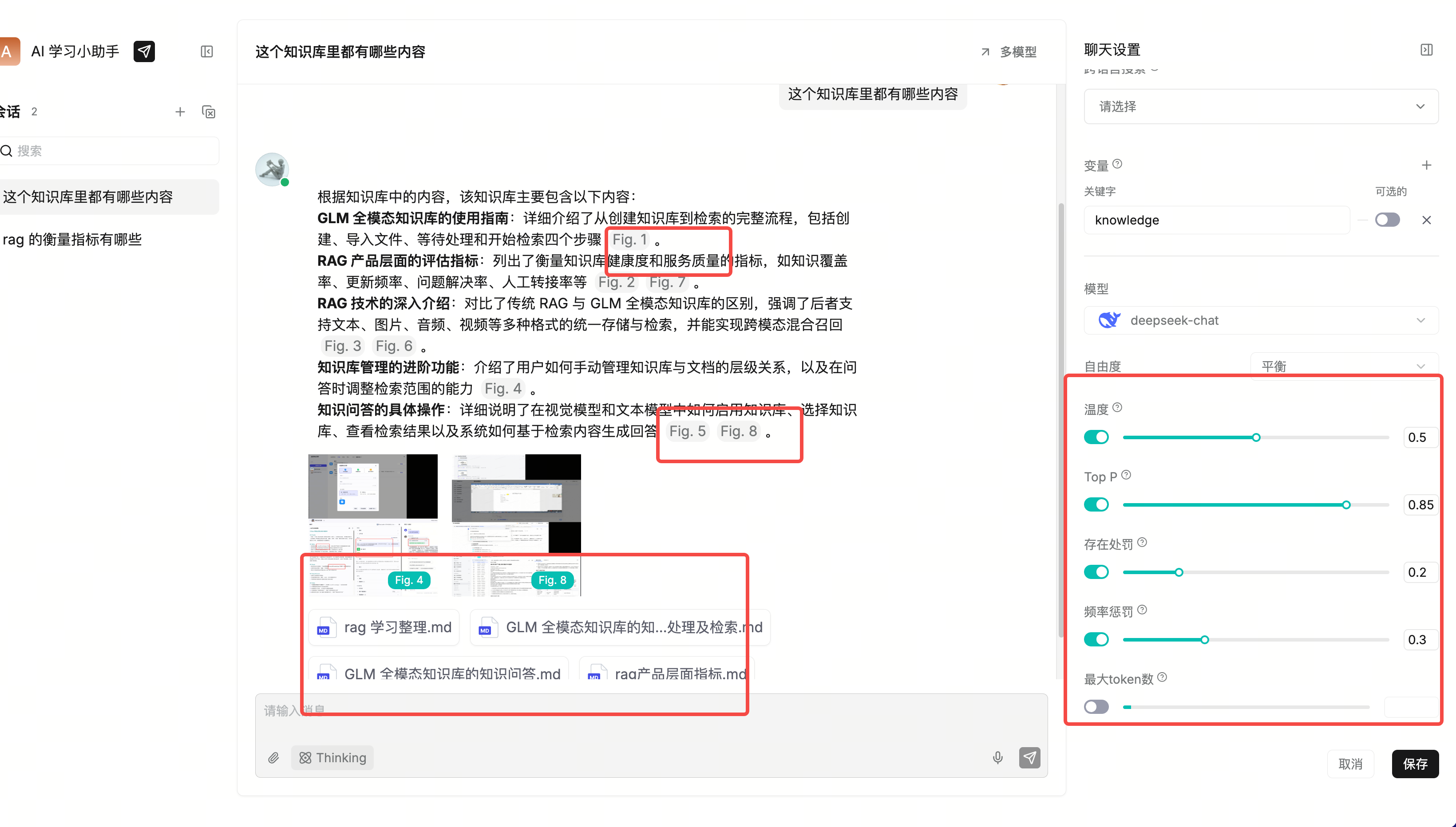
Task: Delete the knowledge variable row
Action: pyautogui.click(x=1426, y=220)
